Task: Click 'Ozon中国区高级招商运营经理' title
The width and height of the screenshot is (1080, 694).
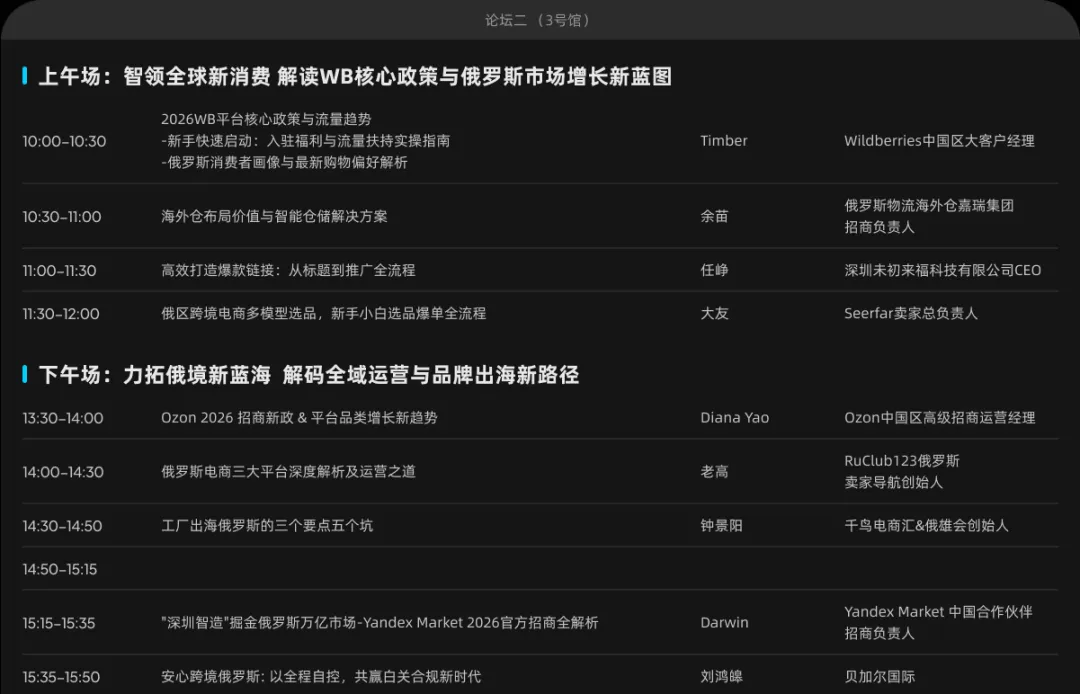Action: 940,417
